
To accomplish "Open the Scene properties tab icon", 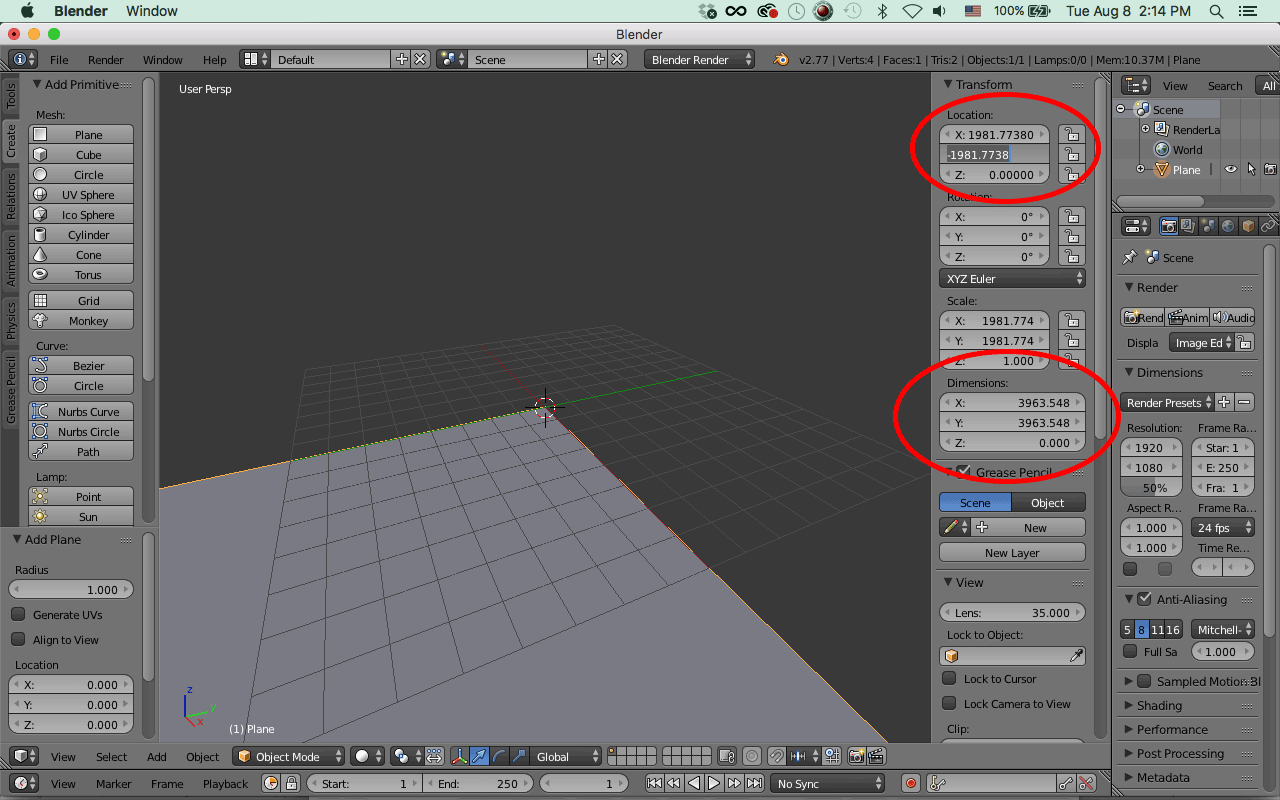I will click(1208, 226).
